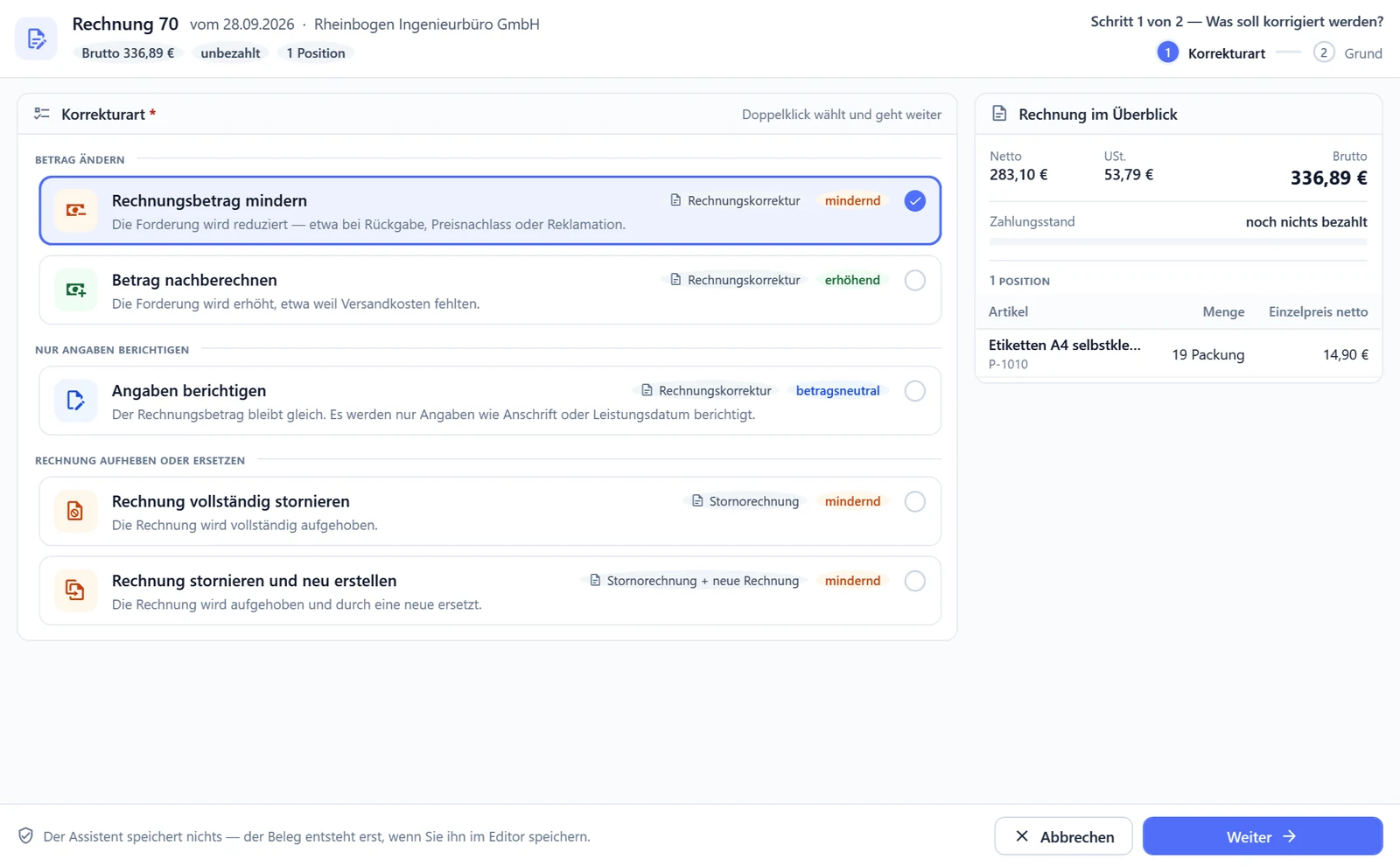Go to step 1 Korrekturart in the stepper
The width and height of the screenshot is (1400, 866).
click(x=1211, y=53)
